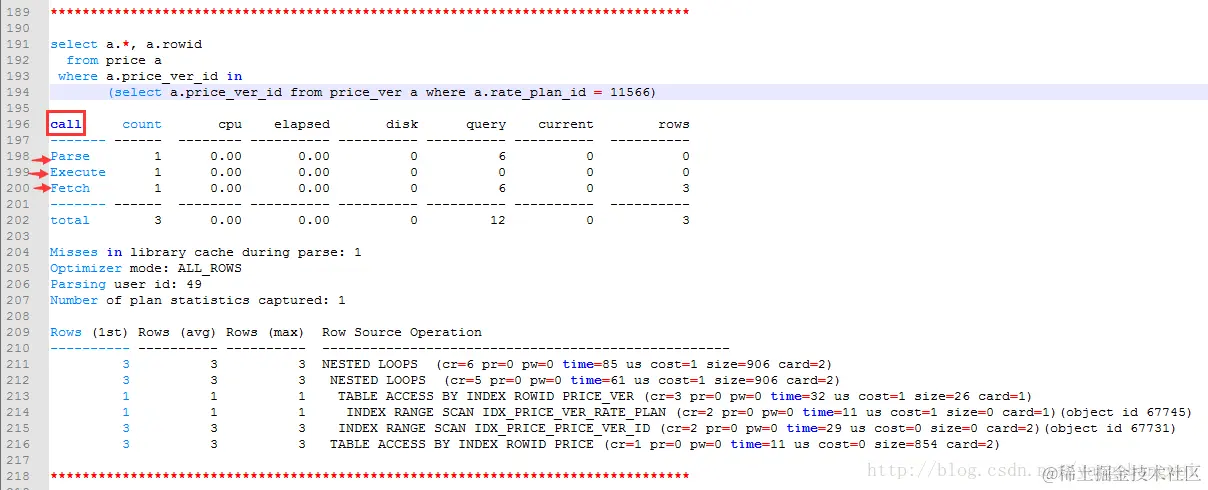Click the 'Rows (avg)' plan header
This screenshot has width=1208, height=490.
178,332
